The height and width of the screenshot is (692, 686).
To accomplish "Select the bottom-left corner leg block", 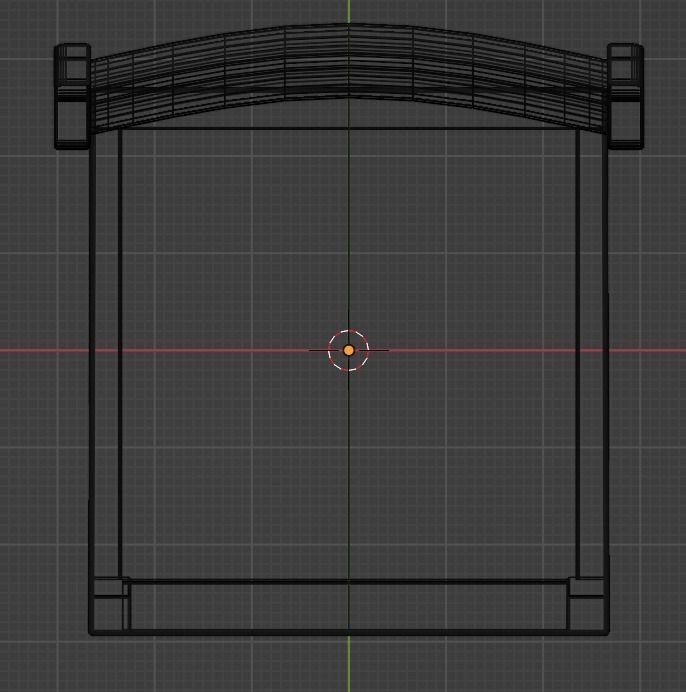I will coord(109,604).
